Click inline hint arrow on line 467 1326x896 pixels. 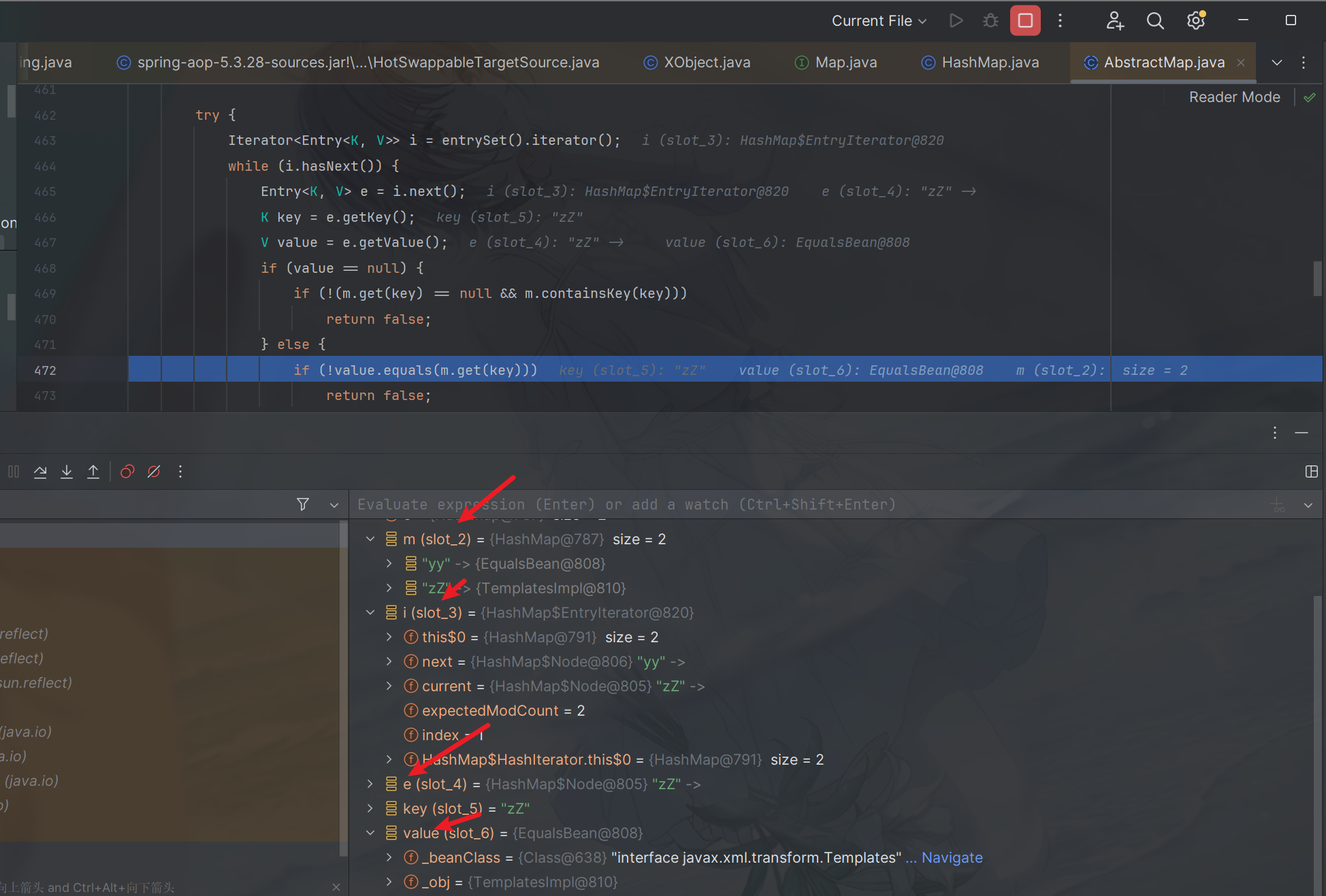(616, 243)
